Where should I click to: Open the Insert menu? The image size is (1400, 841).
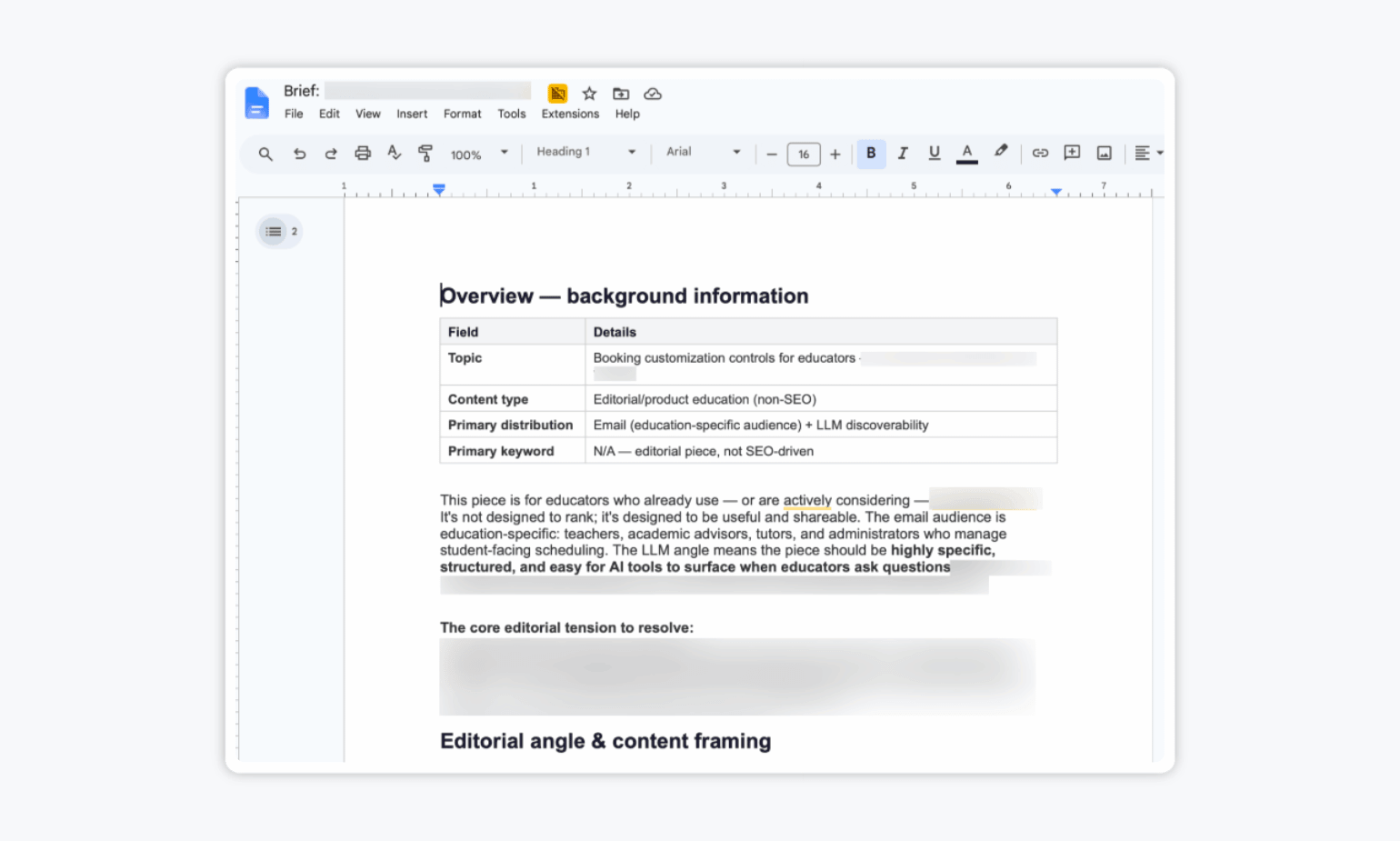click(412, 114)
